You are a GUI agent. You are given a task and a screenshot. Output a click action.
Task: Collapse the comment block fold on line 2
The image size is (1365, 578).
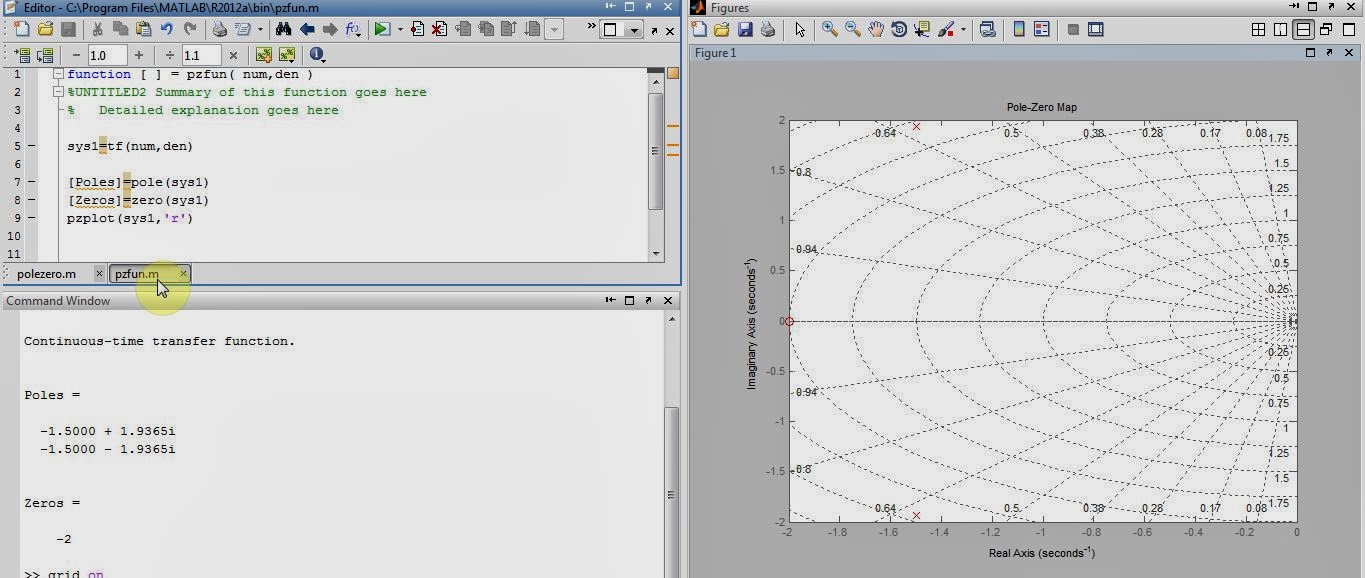(59, 92)
